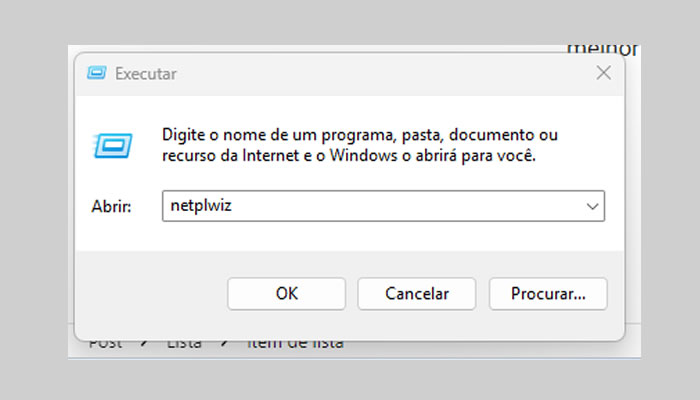Click the large Run program icon
Viewport: 700px width, 400px height.
[110, 145]
